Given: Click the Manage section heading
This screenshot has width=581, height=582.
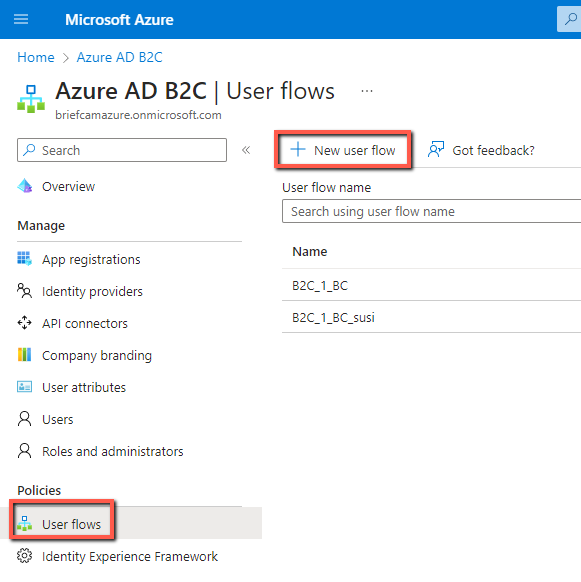Looking at the screenshot, I should click(x=41, y=225).
